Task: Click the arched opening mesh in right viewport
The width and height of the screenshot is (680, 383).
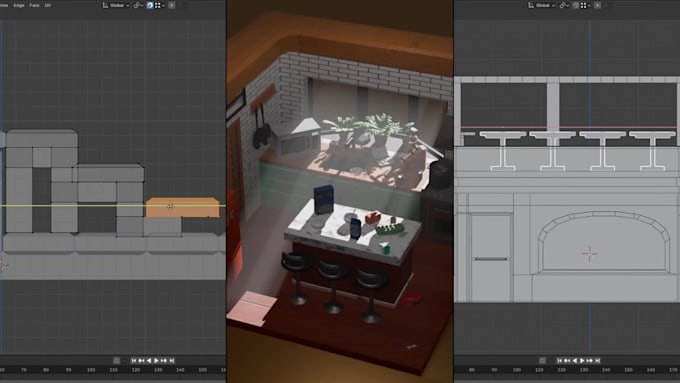Action: point(604,242)
